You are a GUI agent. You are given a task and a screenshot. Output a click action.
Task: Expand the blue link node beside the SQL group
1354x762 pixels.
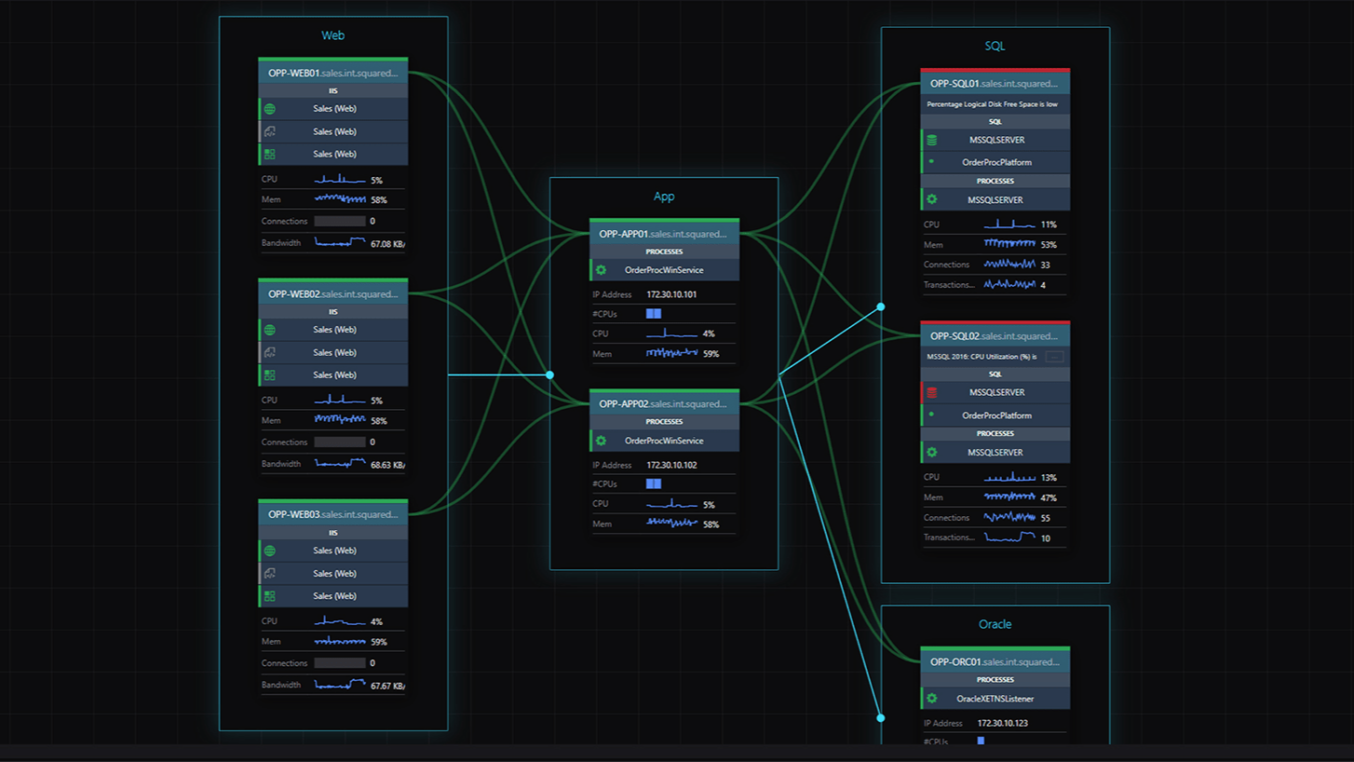coord(880,307)
